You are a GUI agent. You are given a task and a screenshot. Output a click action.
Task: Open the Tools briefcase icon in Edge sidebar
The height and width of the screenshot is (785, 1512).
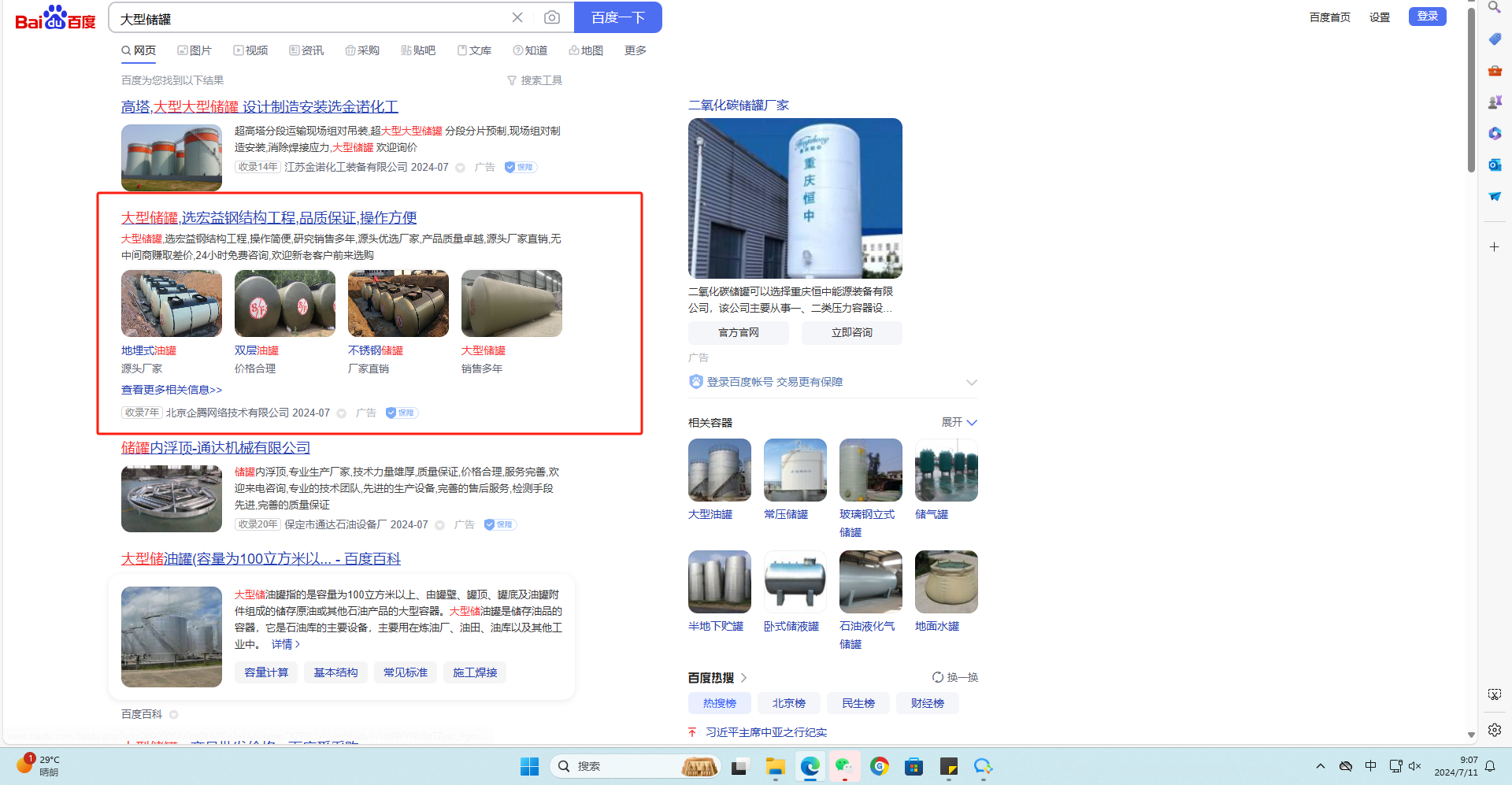(1494, 70)
